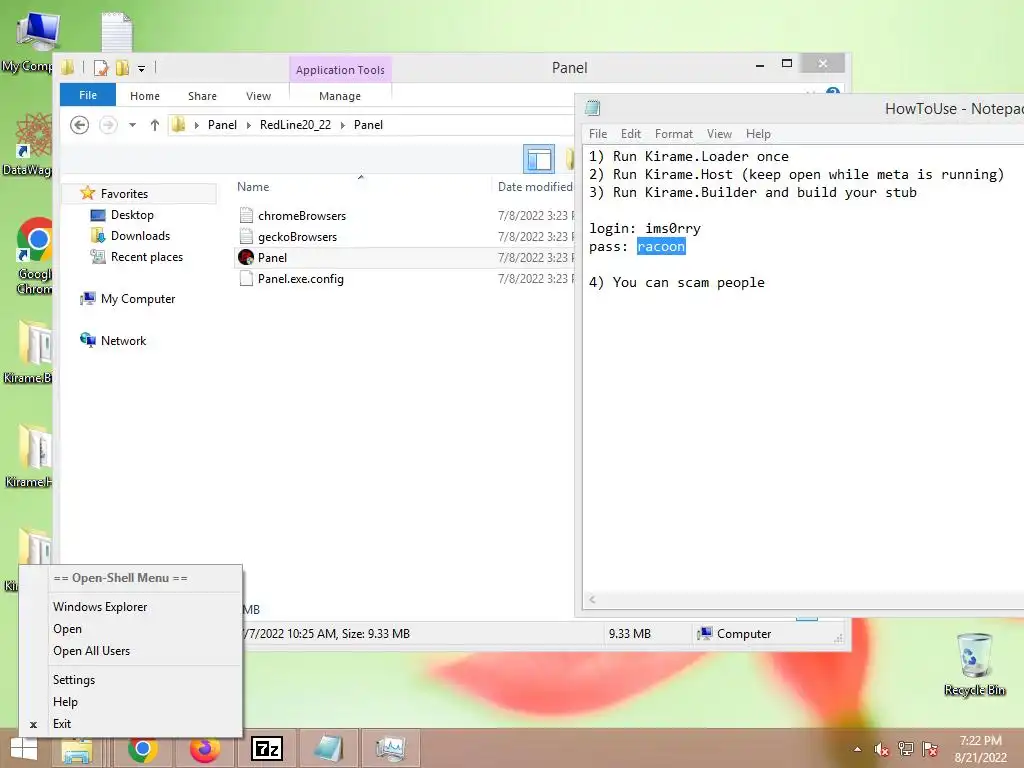Select Recycle Bin desktop icon
This screenshot has width=1024, height=768.
point(975,664)
